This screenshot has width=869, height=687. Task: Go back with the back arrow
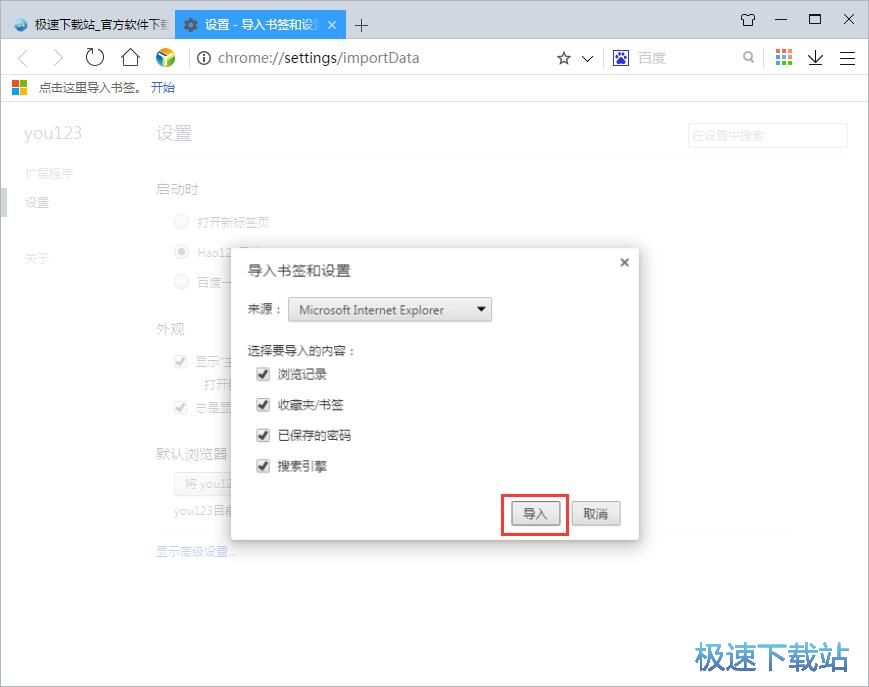click(23, 58)
